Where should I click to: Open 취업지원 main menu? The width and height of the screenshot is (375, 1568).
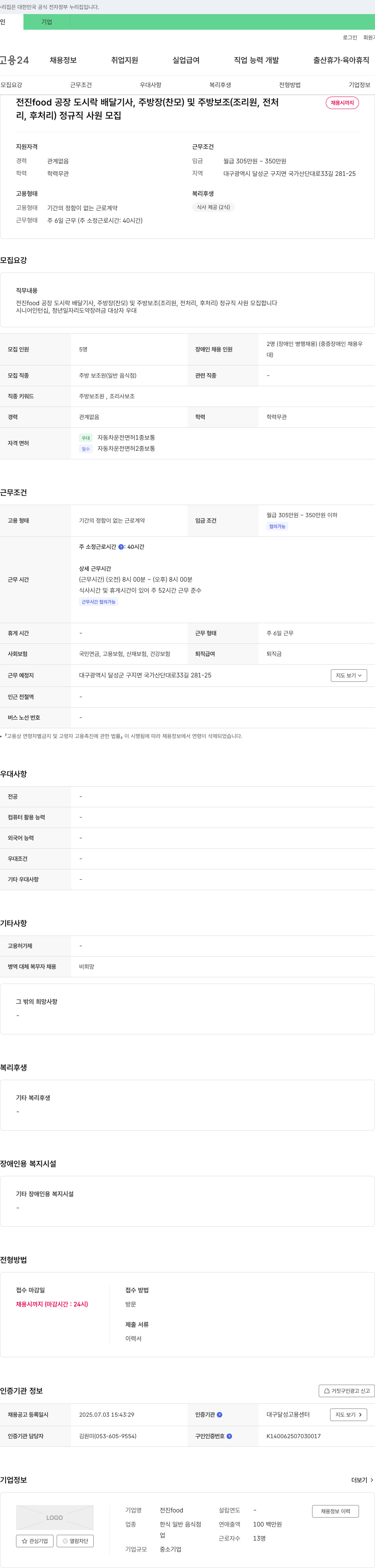click(125, 60)
